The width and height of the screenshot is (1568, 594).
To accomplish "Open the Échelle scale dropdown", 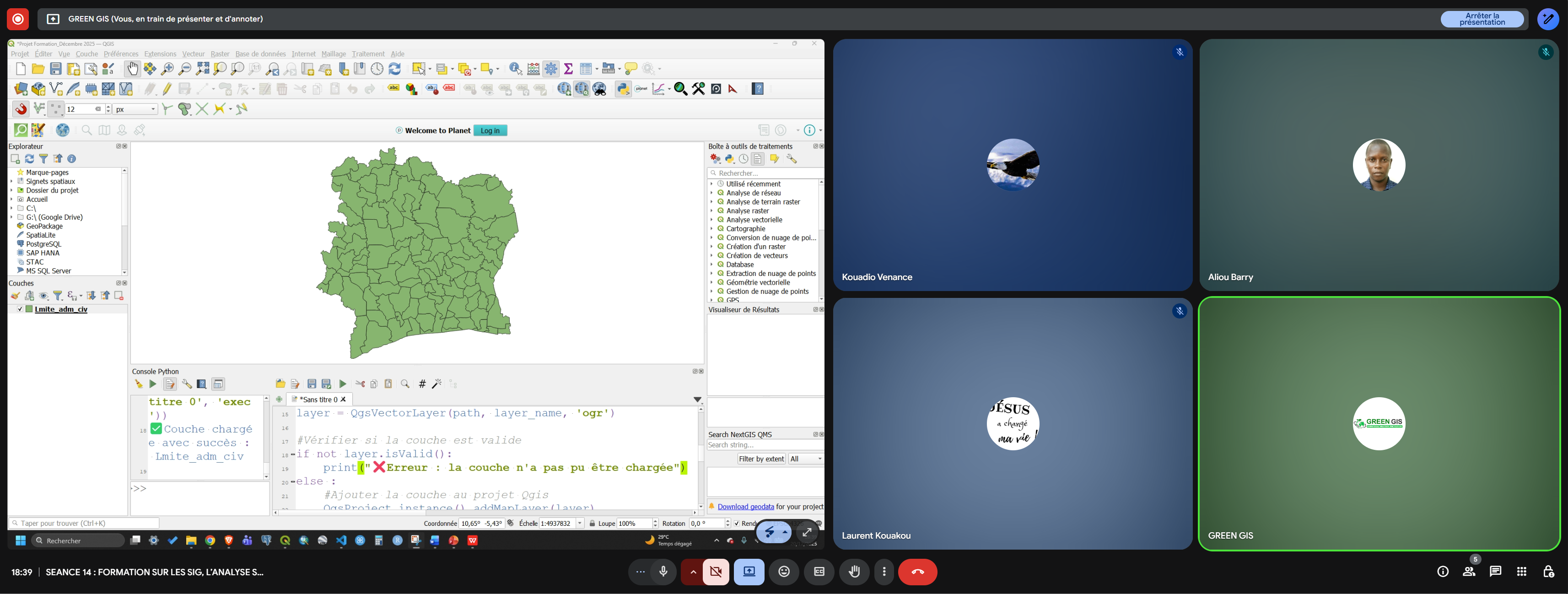I will (x=579, y=524).
